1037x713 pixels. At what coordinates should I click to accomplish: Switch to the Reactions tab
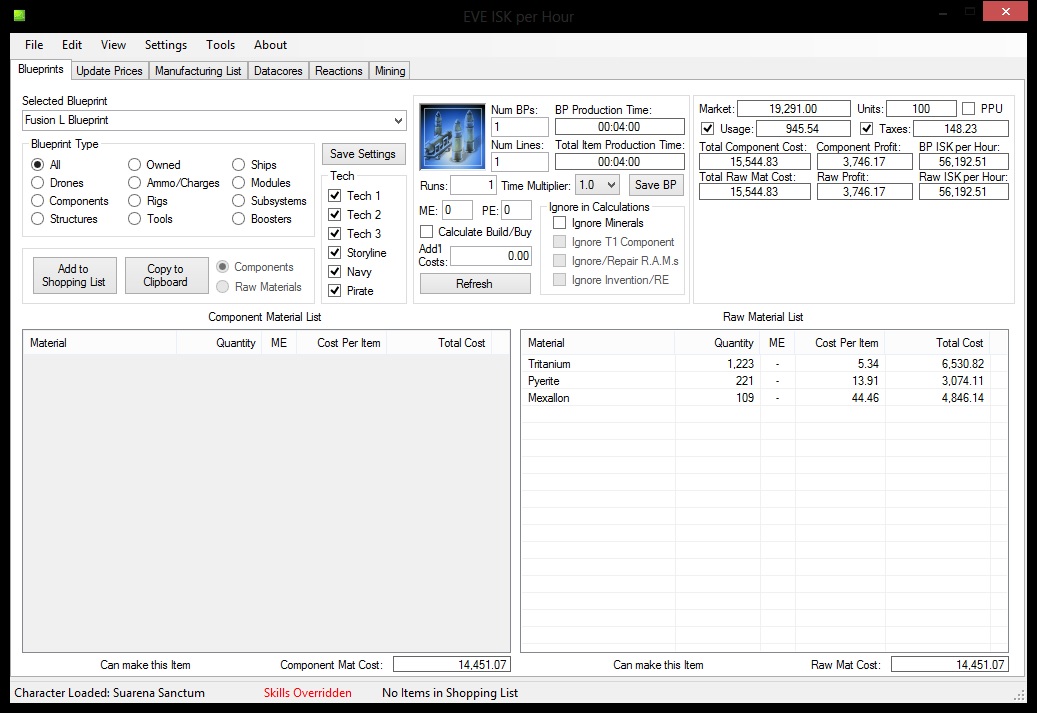point(339,71)
